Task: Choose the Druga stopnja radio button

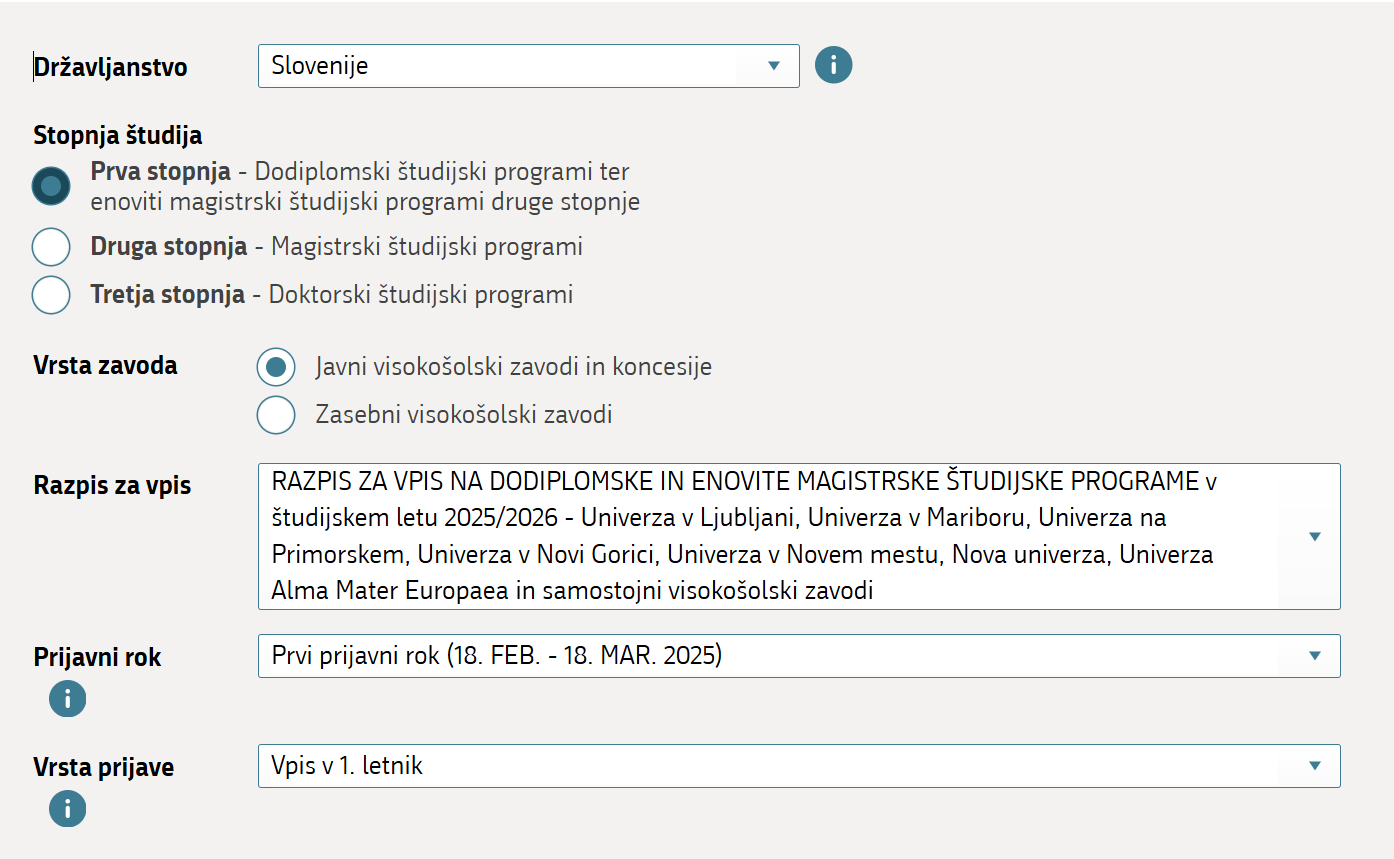Action: click(x=51, y=247)
